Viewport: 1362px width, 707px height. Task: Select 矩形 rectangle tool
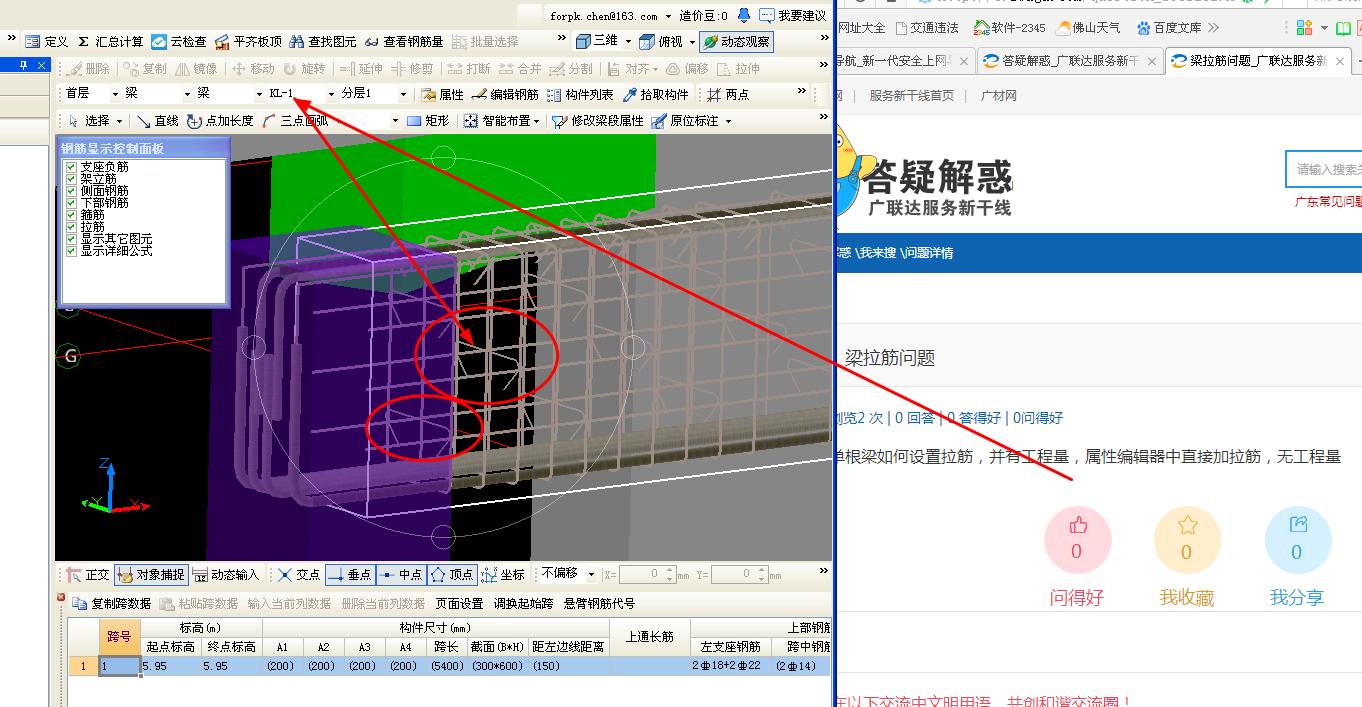428,121
